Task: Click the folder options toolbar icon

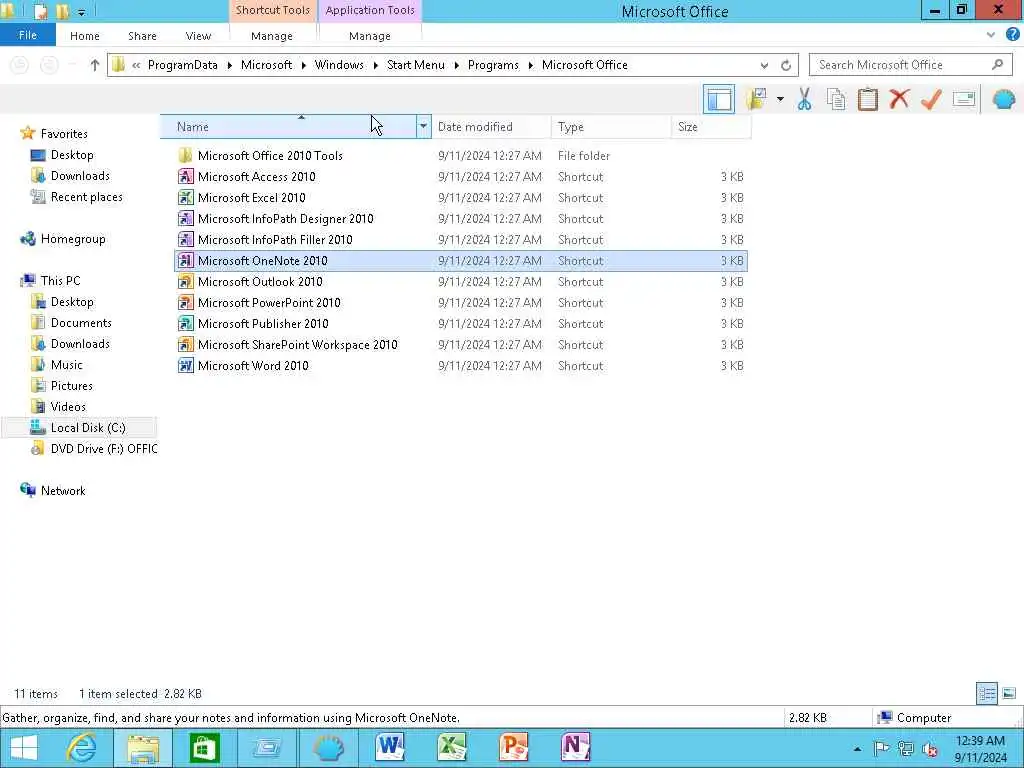Action: pyautogui.click(x=757, y=99)
